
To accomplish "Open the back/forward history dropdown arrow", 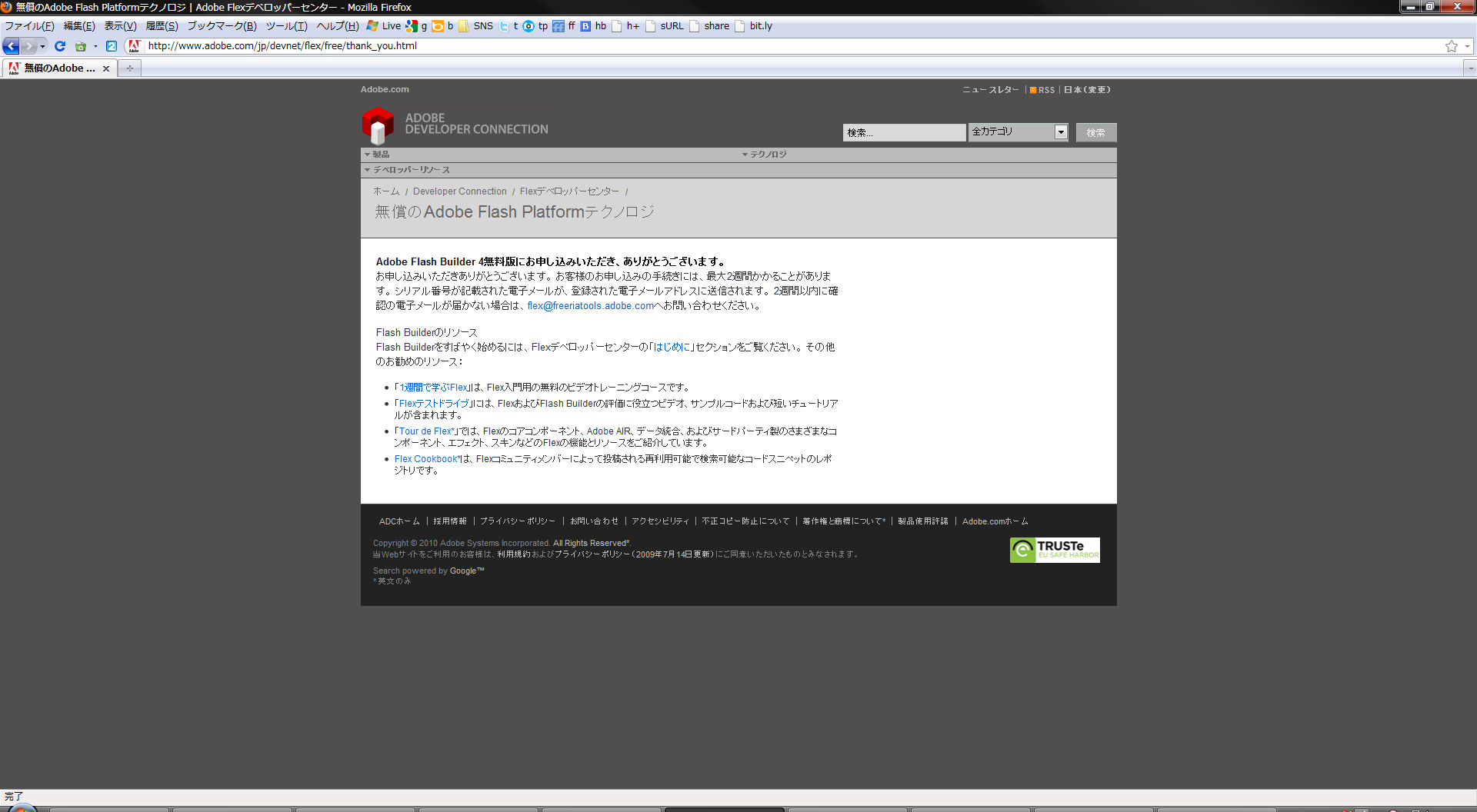I will pos(42,46).
